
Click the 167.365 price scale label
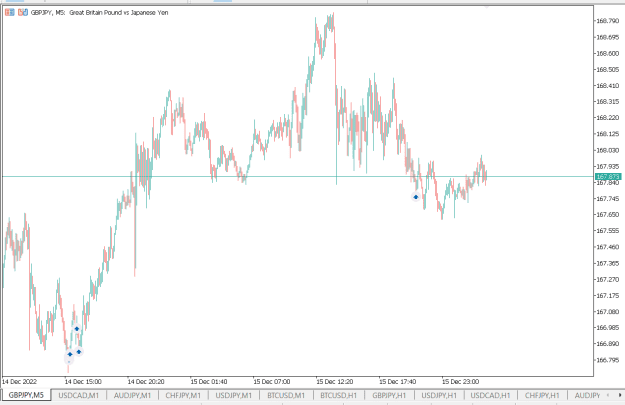[607, 263]
